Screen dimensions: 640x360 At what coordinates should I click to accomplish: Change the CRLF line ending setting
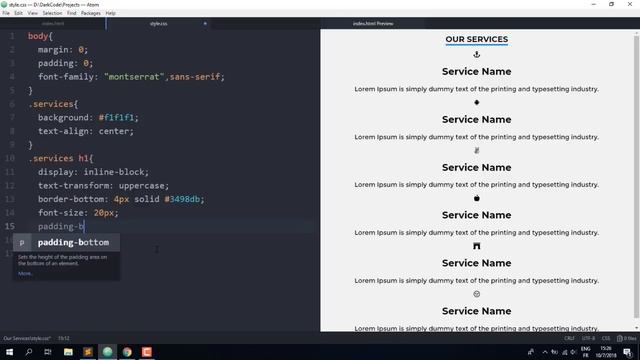(x=569, y=338)
